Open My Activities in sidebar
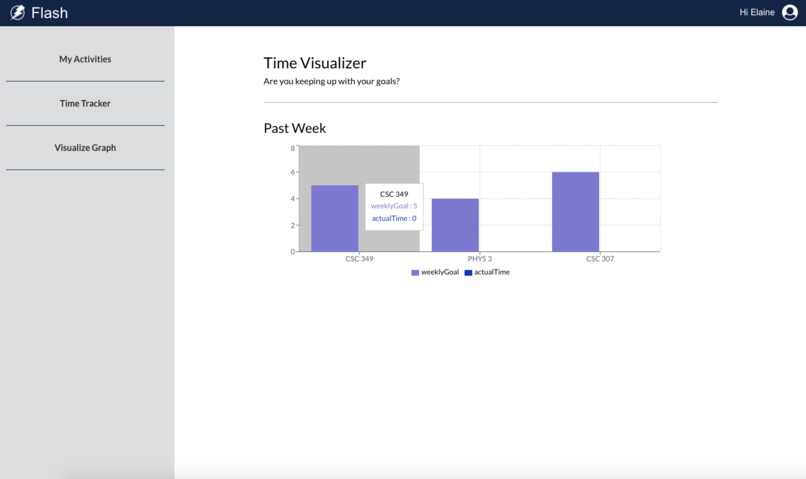806x479 pixels. tap(85, 59)
